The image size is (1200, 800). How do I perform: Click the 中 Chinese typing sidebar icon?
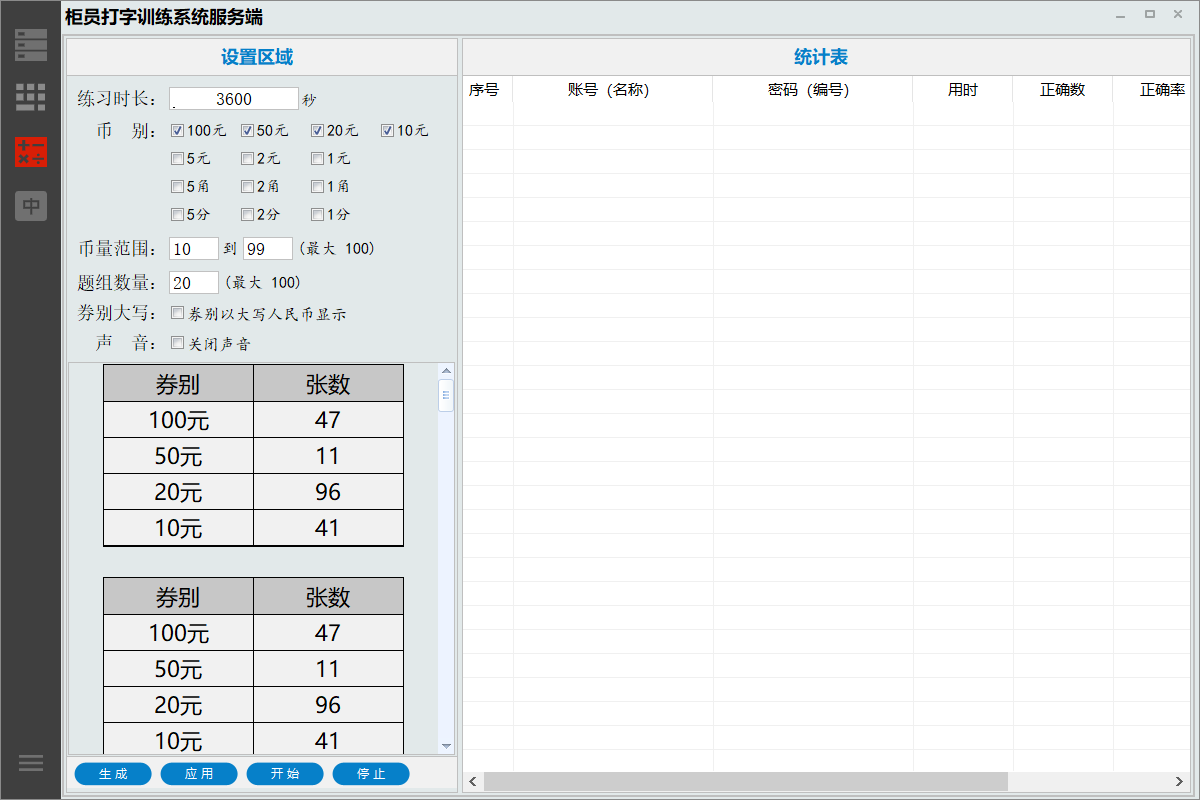pyautogui.click(x=31, y=206)
